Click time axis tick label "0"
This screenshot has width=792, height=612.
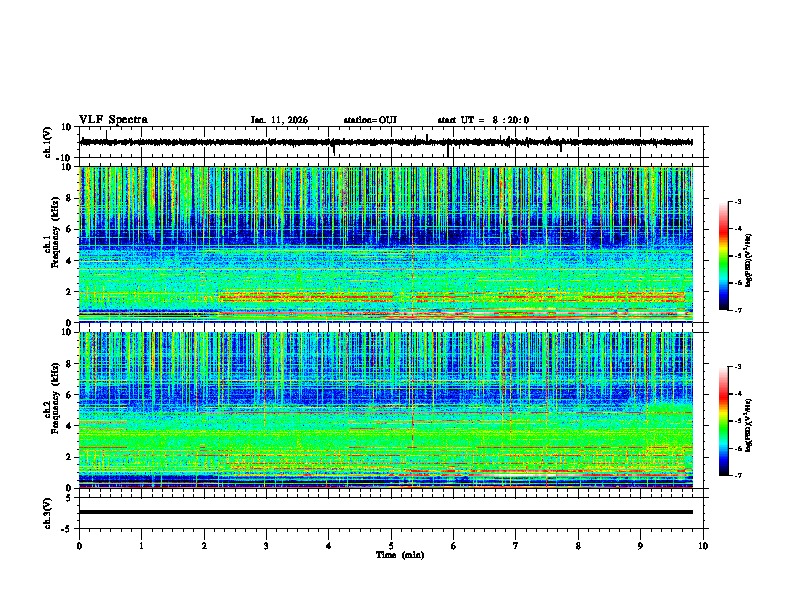click(79, 546)
